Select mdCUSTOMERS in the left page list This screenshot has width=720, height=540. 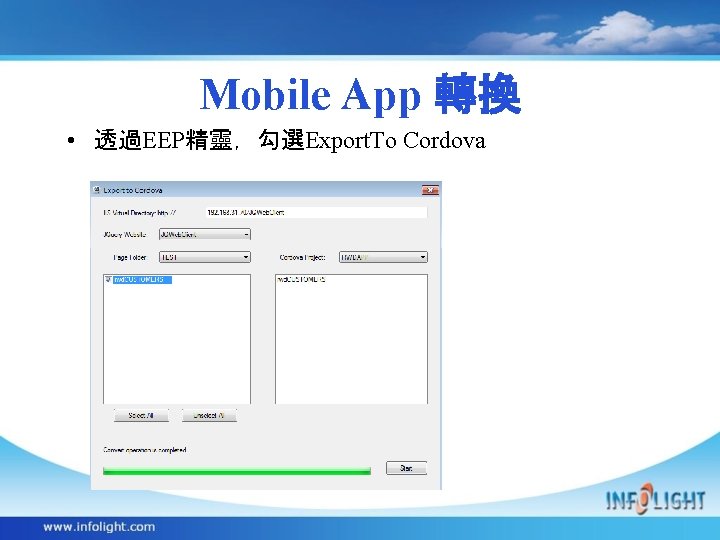[x=142, y=280]
